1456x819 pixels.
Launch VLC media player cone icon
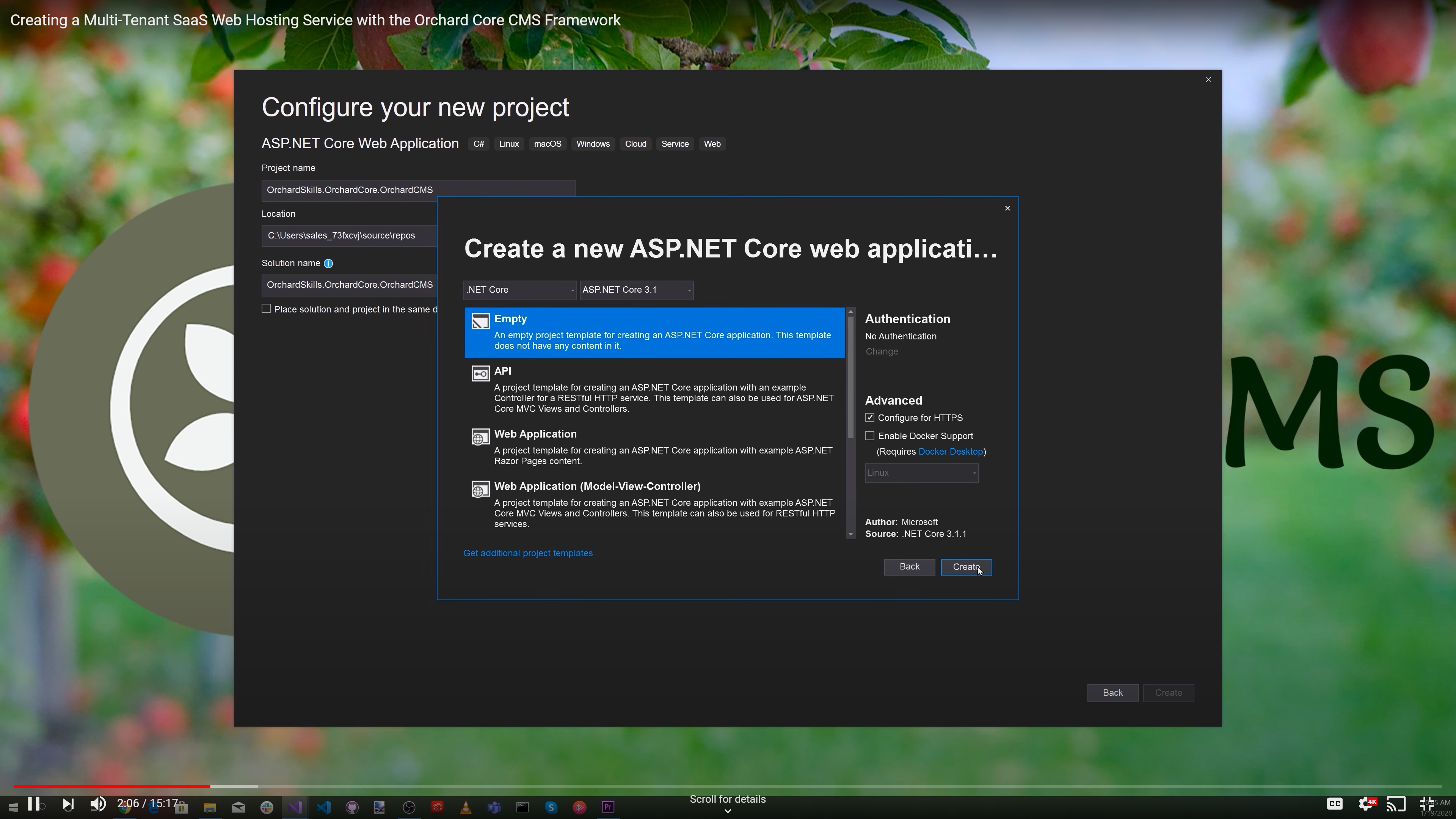point(466,807)
